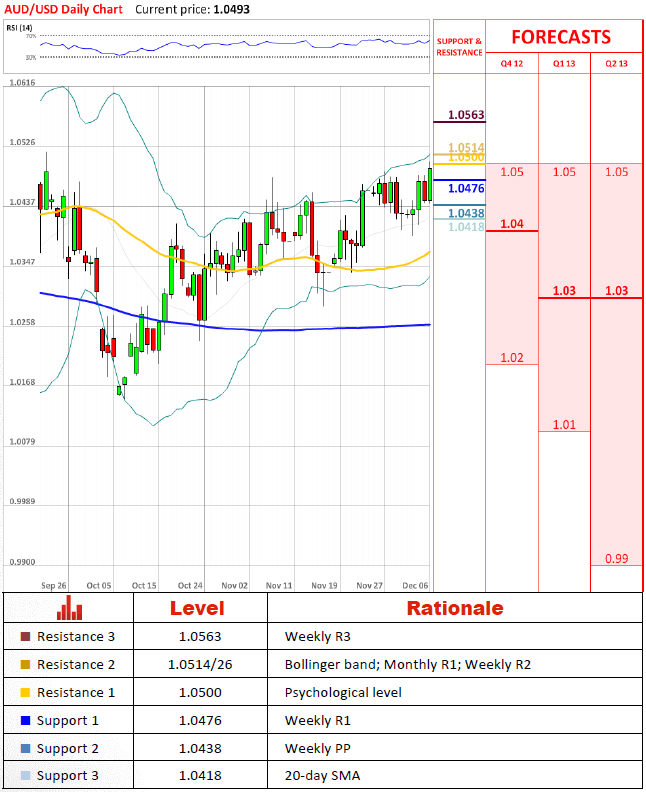
Task: Select the 1.0563 resistance label on chart
Action: pos(466,115)
